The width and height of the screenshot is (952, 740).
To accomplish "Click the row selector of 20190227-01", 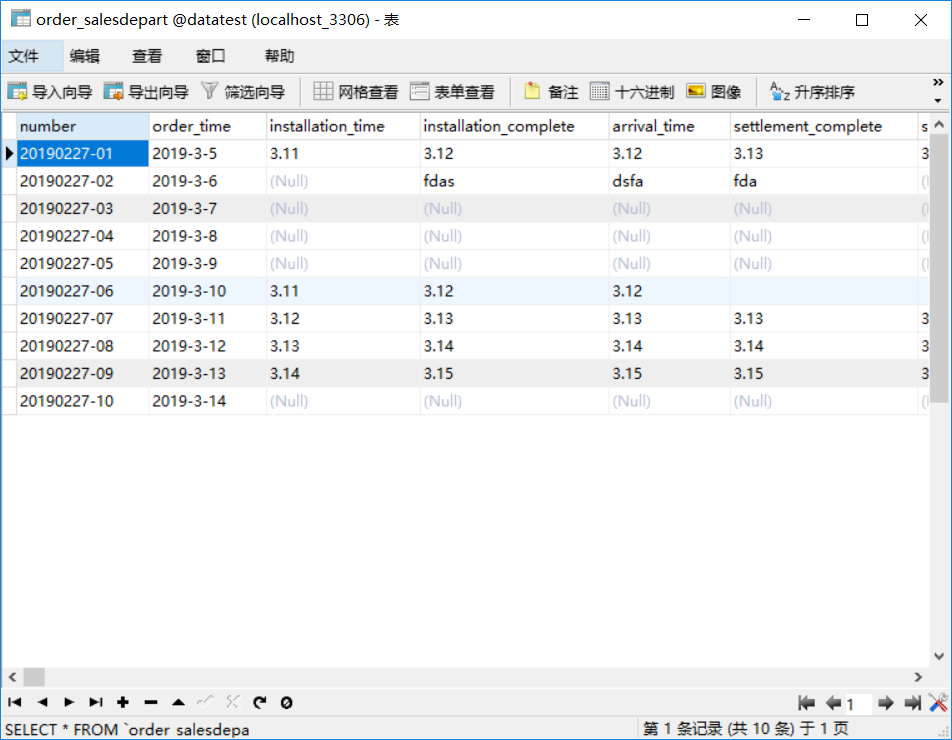I will (9, 154).
